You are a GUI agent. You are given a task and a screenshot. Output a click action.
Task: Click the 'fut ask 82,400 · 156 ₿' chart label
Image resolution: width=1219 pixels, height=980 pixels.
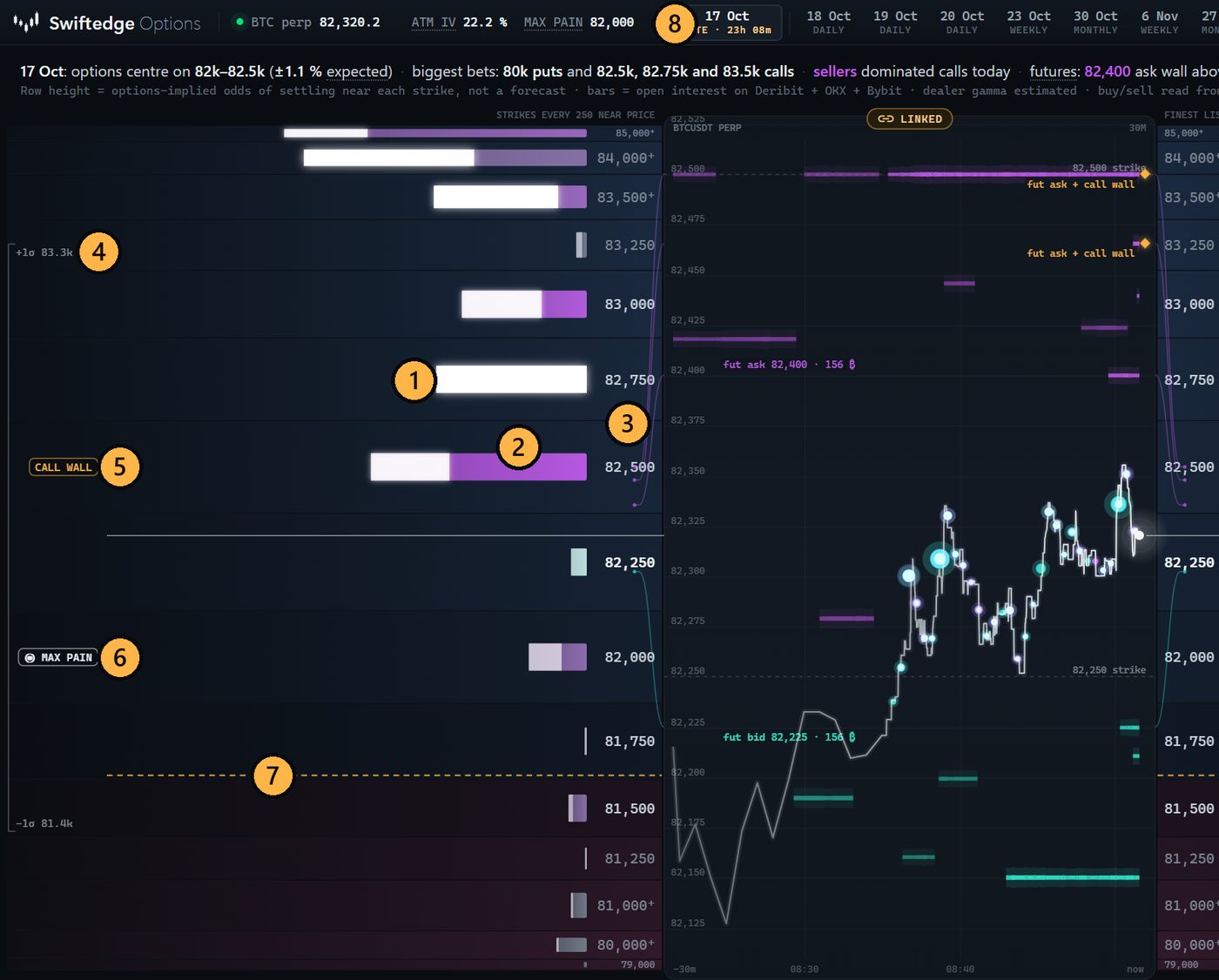(x=789, y=365)
